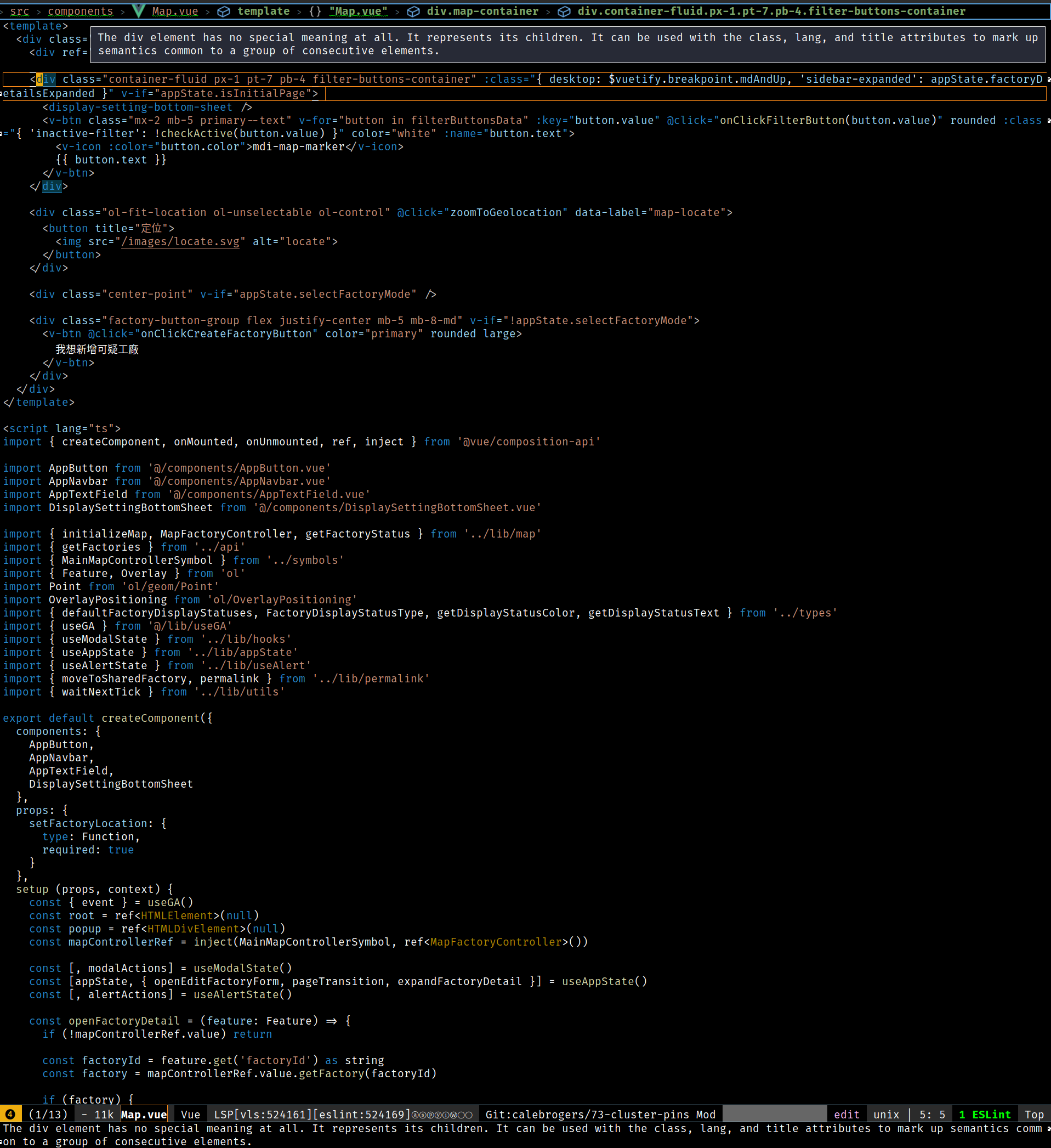Click the 'ol/geom/Point' import string
This screenshot has width=1051, height=1148.
tap(170, 586)
